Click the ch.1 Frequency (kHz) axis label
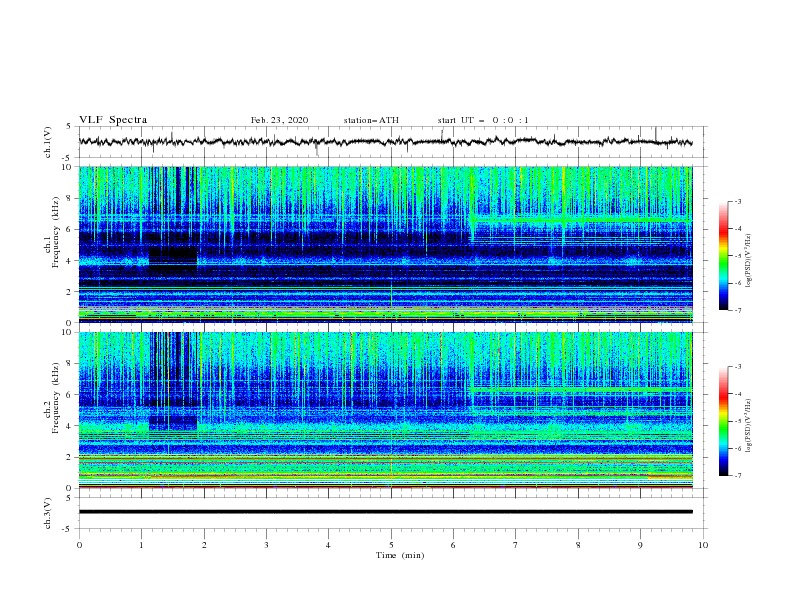This screenshot has width=792, height=612. point(51,233)
